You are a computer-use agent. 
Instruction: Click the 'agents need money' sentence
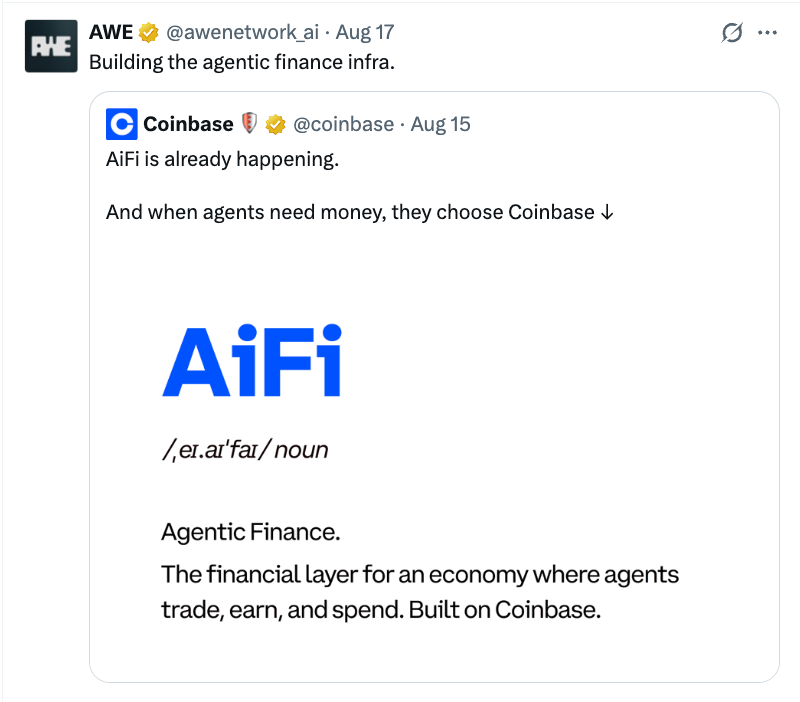(x=360, y=212)
